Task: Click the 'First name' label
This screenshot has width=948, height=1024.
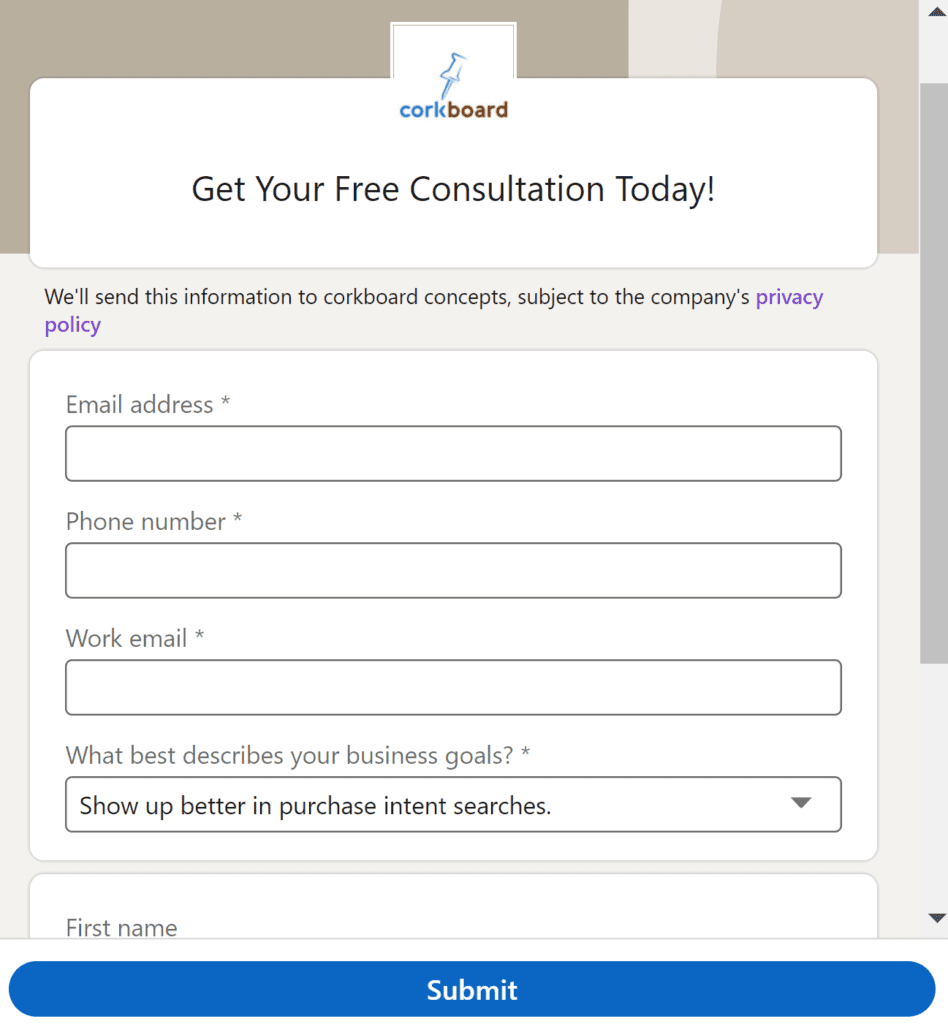Action: [121, 928]
